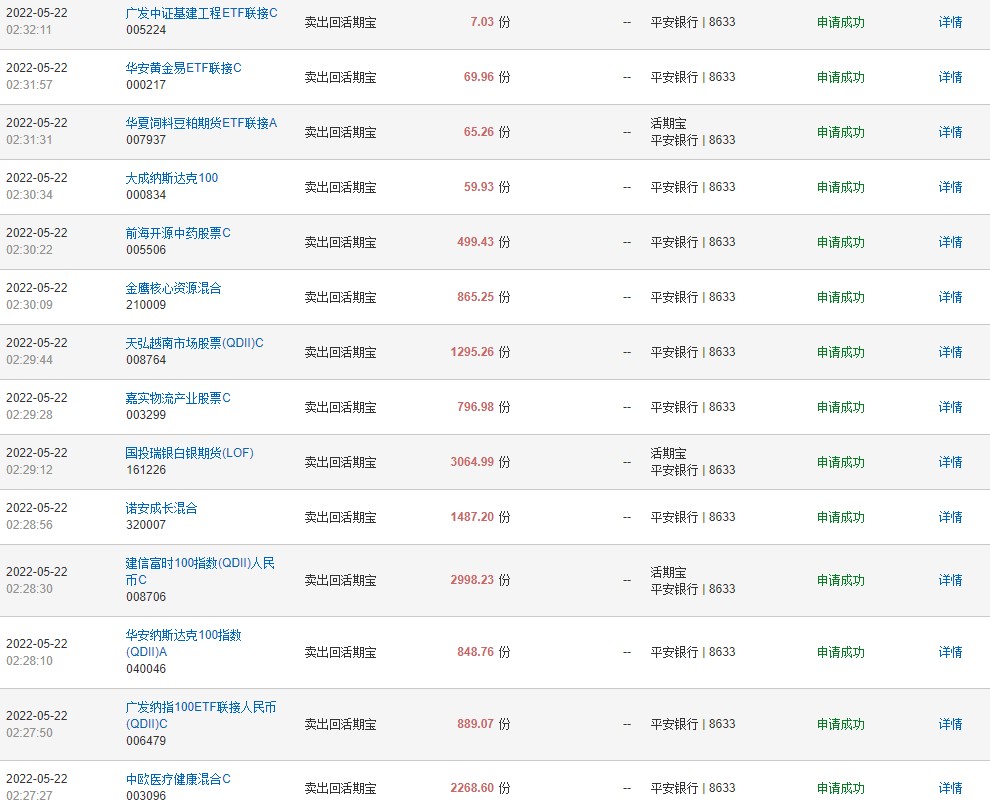Open fund link 嘉实物流产业股票C
Screen dimensions: 990x812
coord(178,398)
